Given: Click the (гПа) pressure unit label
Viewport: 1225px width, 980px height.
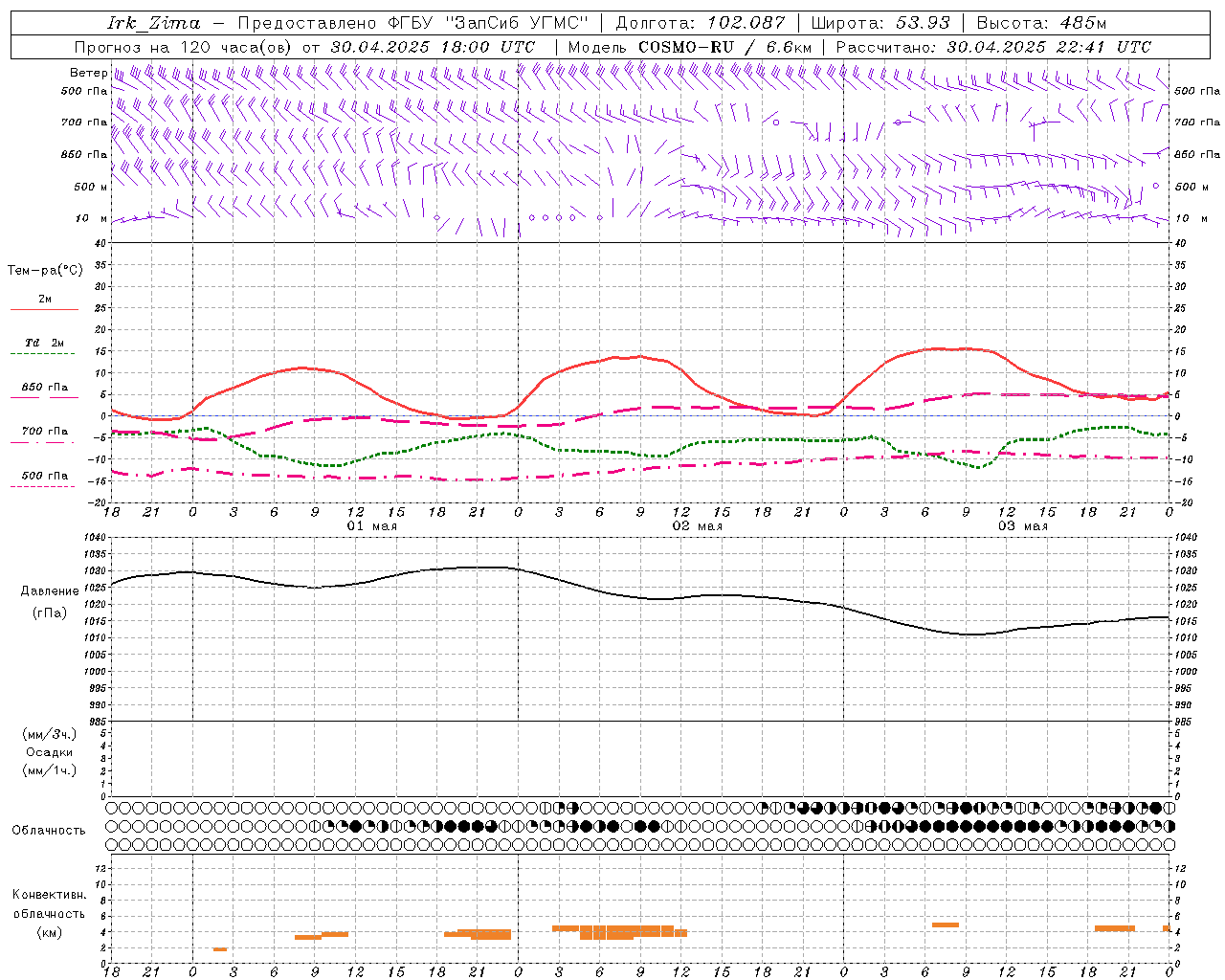Looking at the screenshot, I should (50, 613).
